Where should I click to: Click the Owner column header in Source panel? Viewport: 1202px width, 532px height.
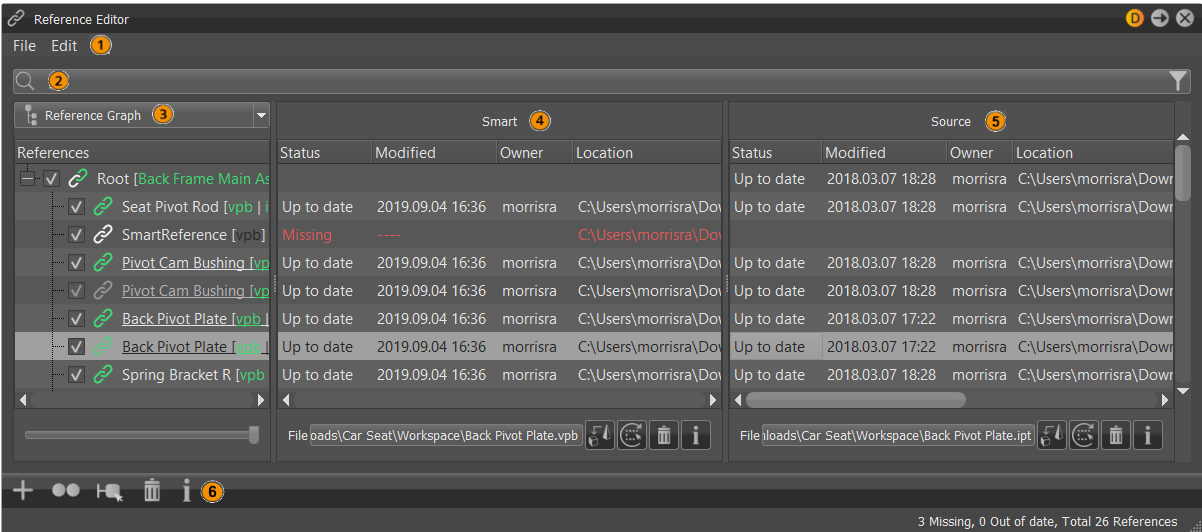click(x=979, y=153)
